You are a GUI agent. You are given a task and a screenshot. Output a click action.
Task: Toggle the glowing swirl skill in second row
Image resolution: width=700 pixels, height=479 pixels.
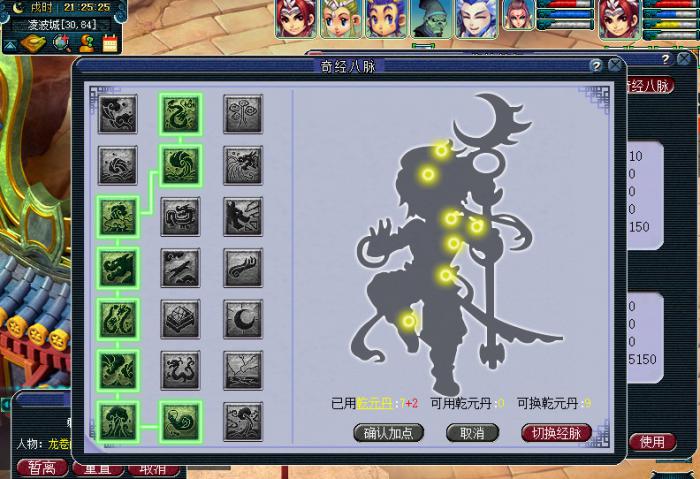pos(181,165)
